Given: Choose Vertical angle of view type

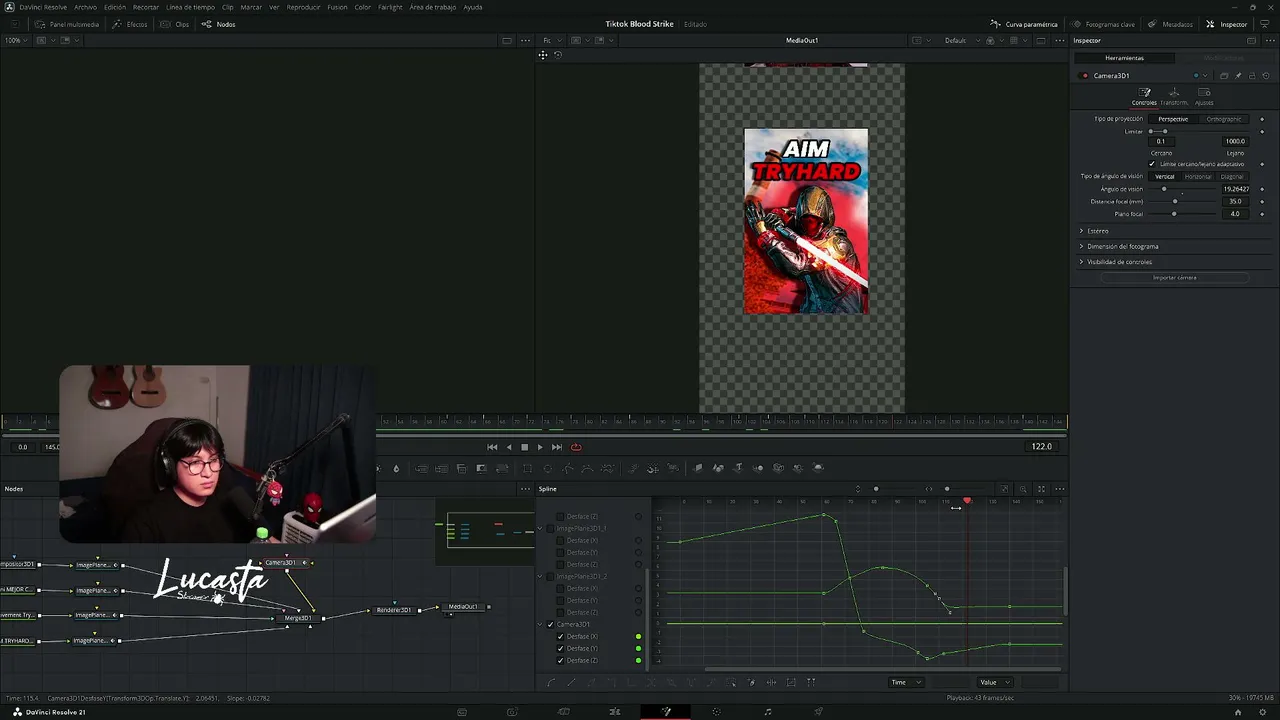Looking at the screenshot, I should (1165, 177).
